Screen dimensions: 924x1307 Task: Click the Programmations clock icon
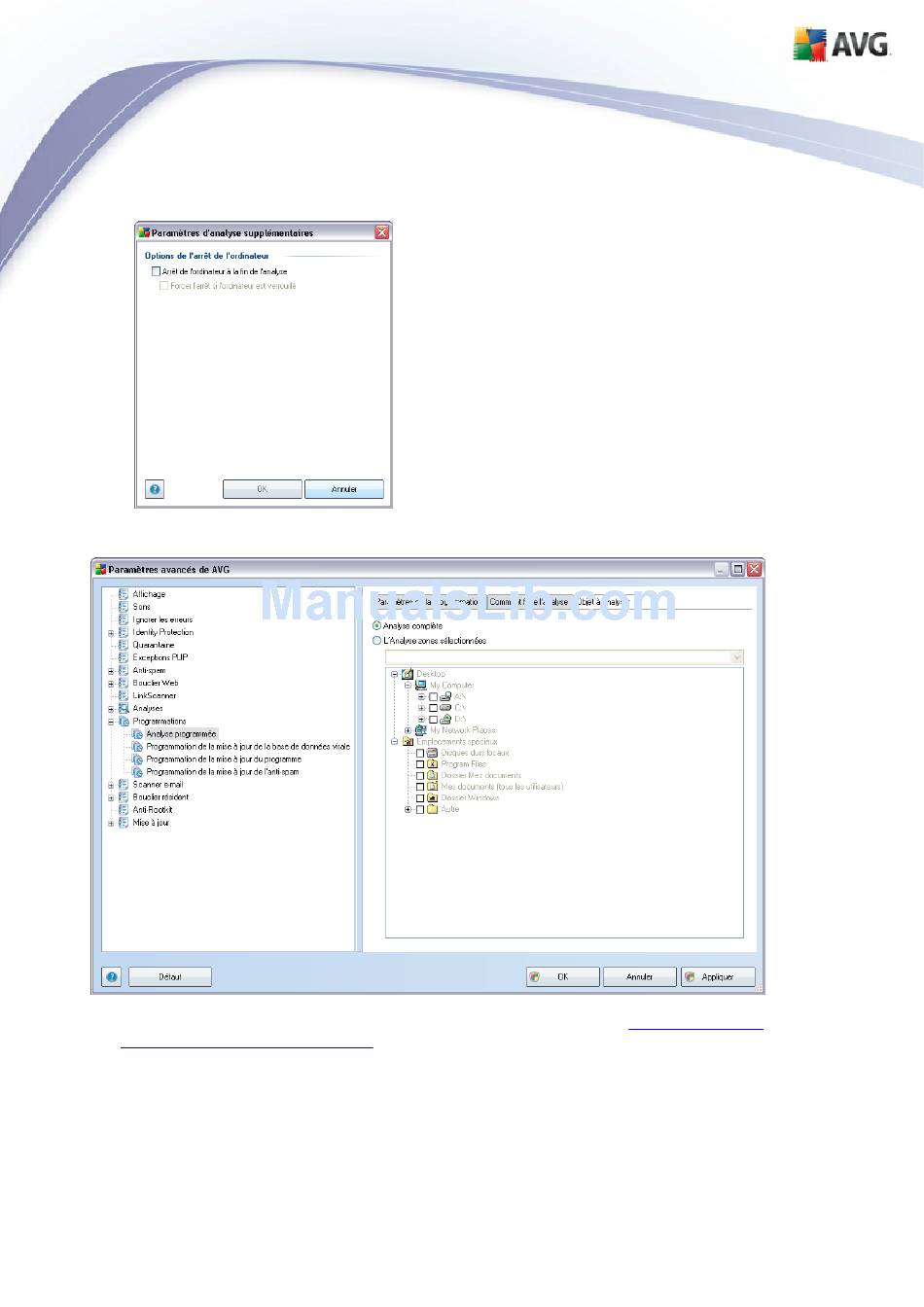coord(124,722)
